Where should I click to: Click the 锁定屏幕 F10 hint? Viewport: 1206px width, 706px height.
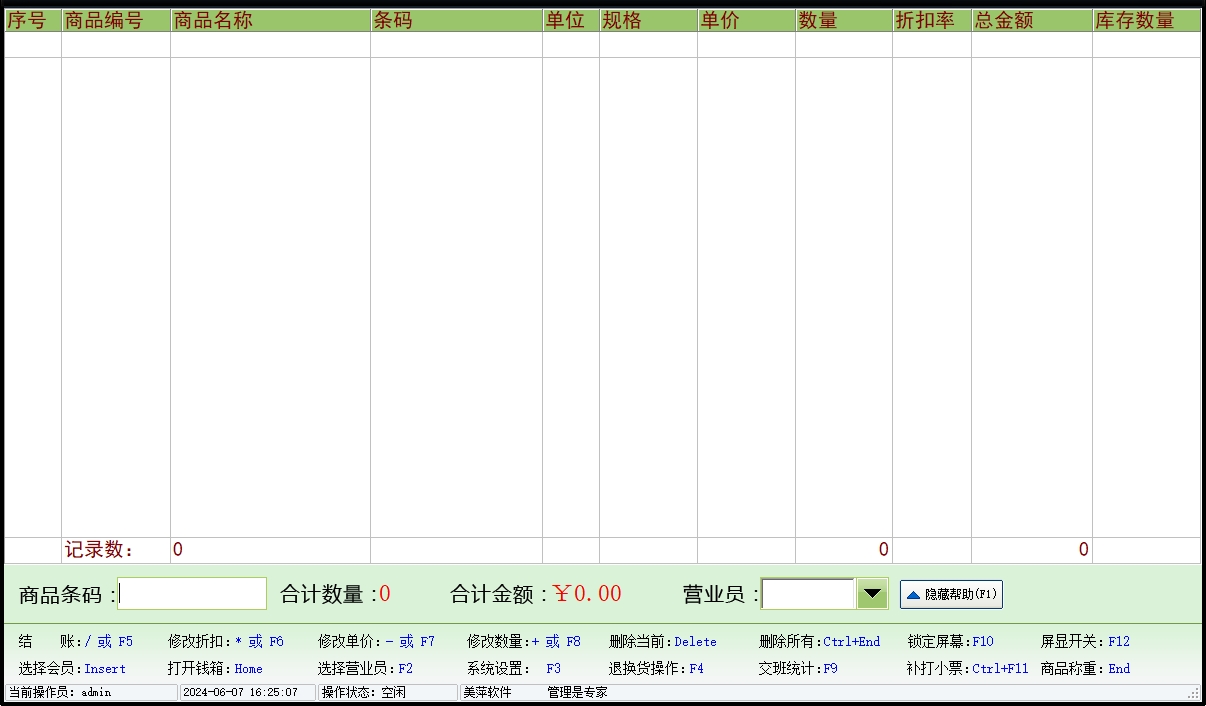950,642
